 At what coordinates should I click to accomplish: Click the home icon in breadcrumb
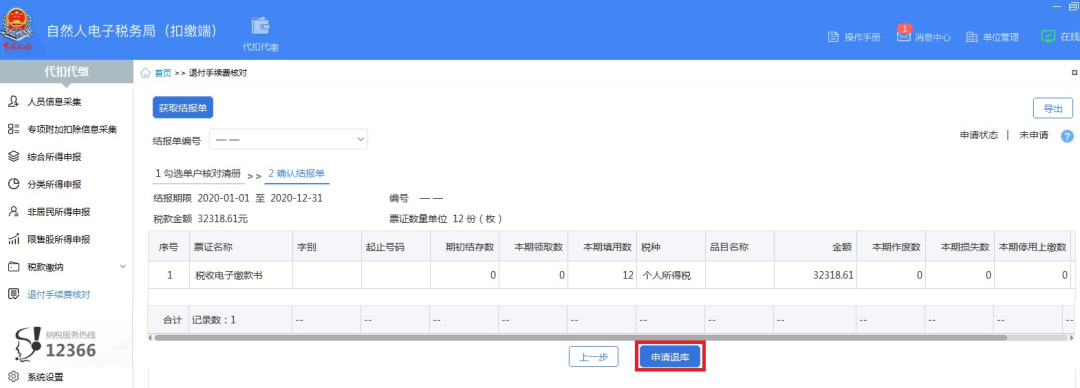click(x=145, y=73)
